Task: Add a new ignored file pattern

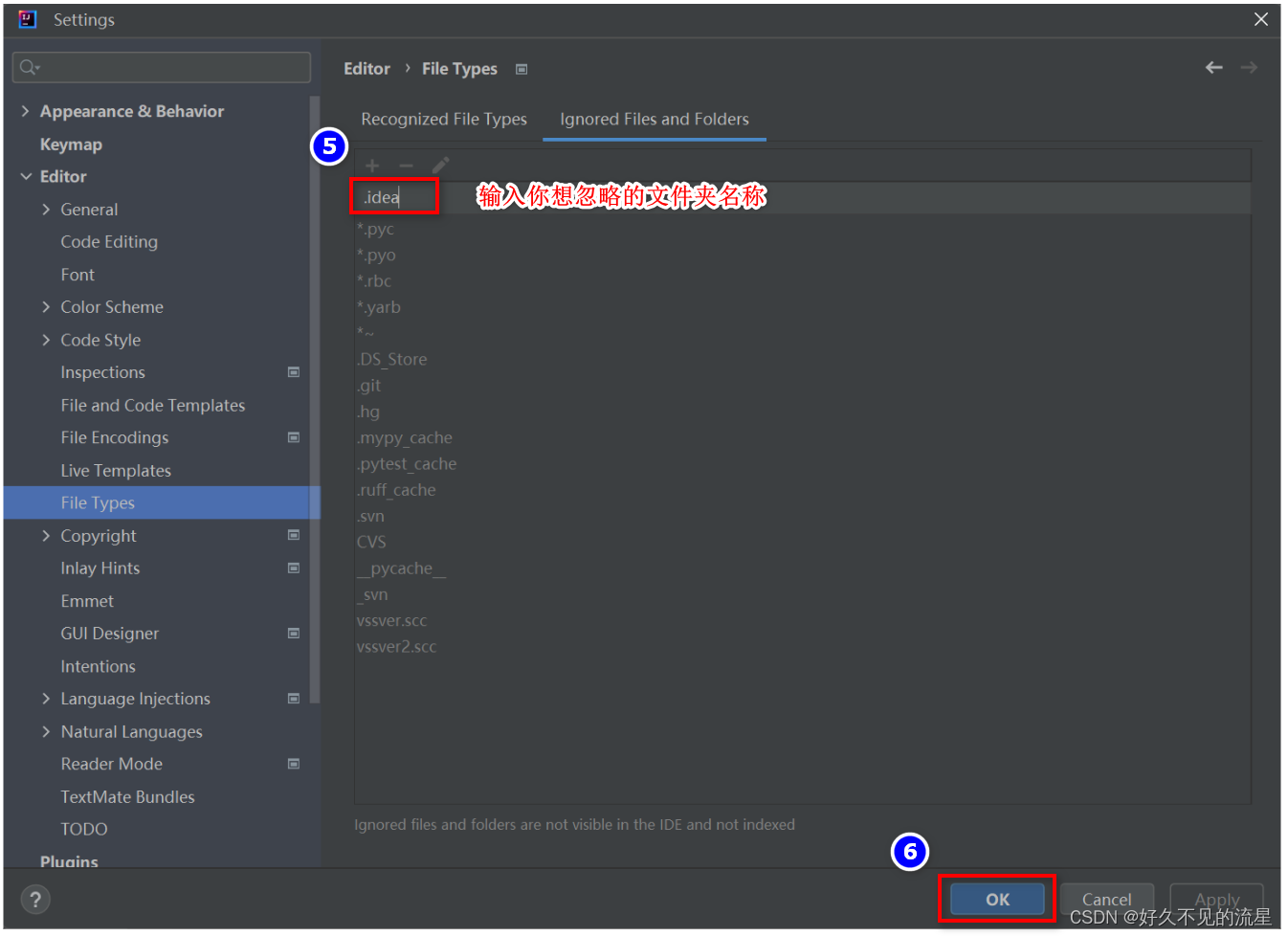Action: [x=371, y=165]
